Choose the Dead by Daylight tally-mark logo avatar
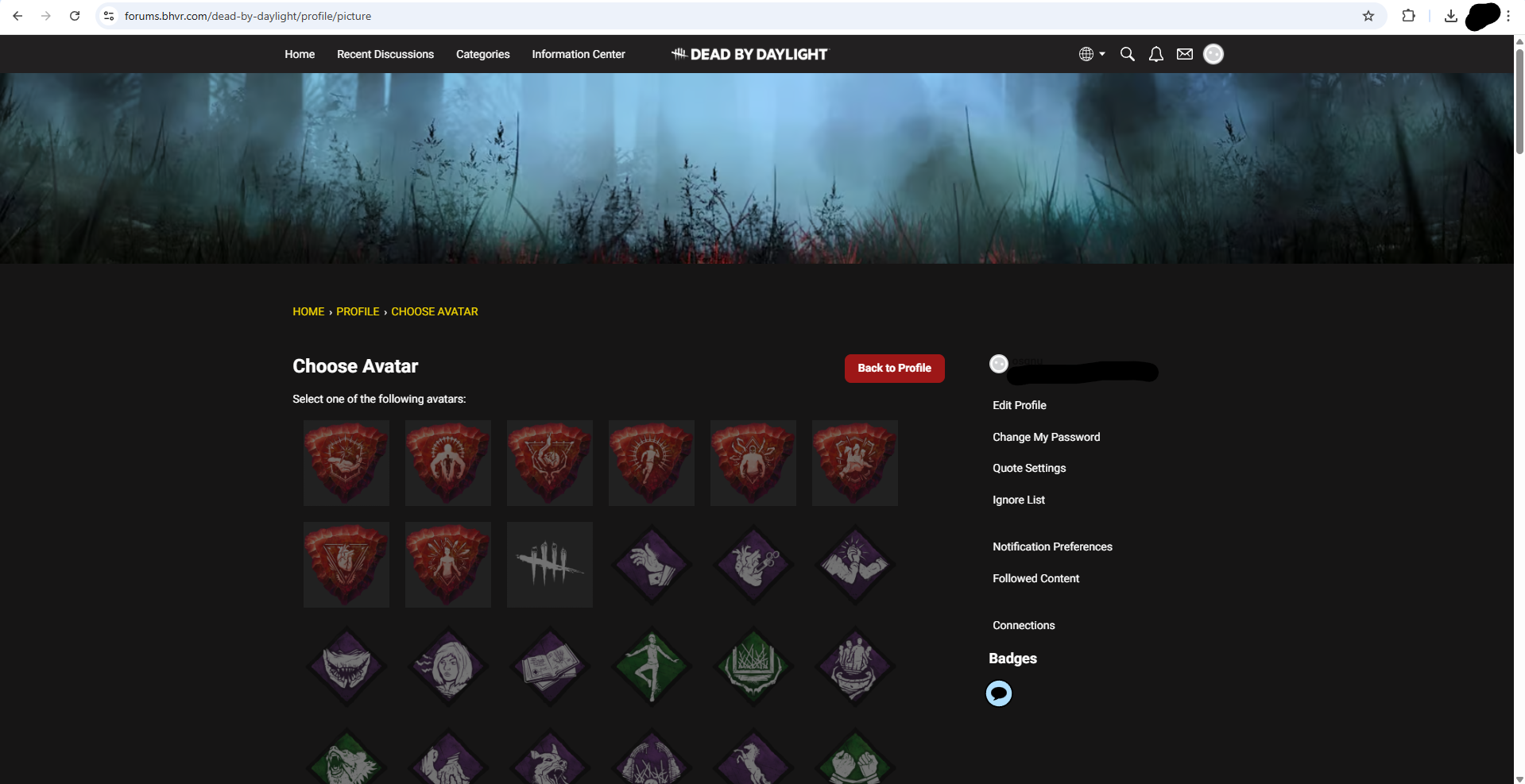1525x784 pixels. (x=550, y=565)
